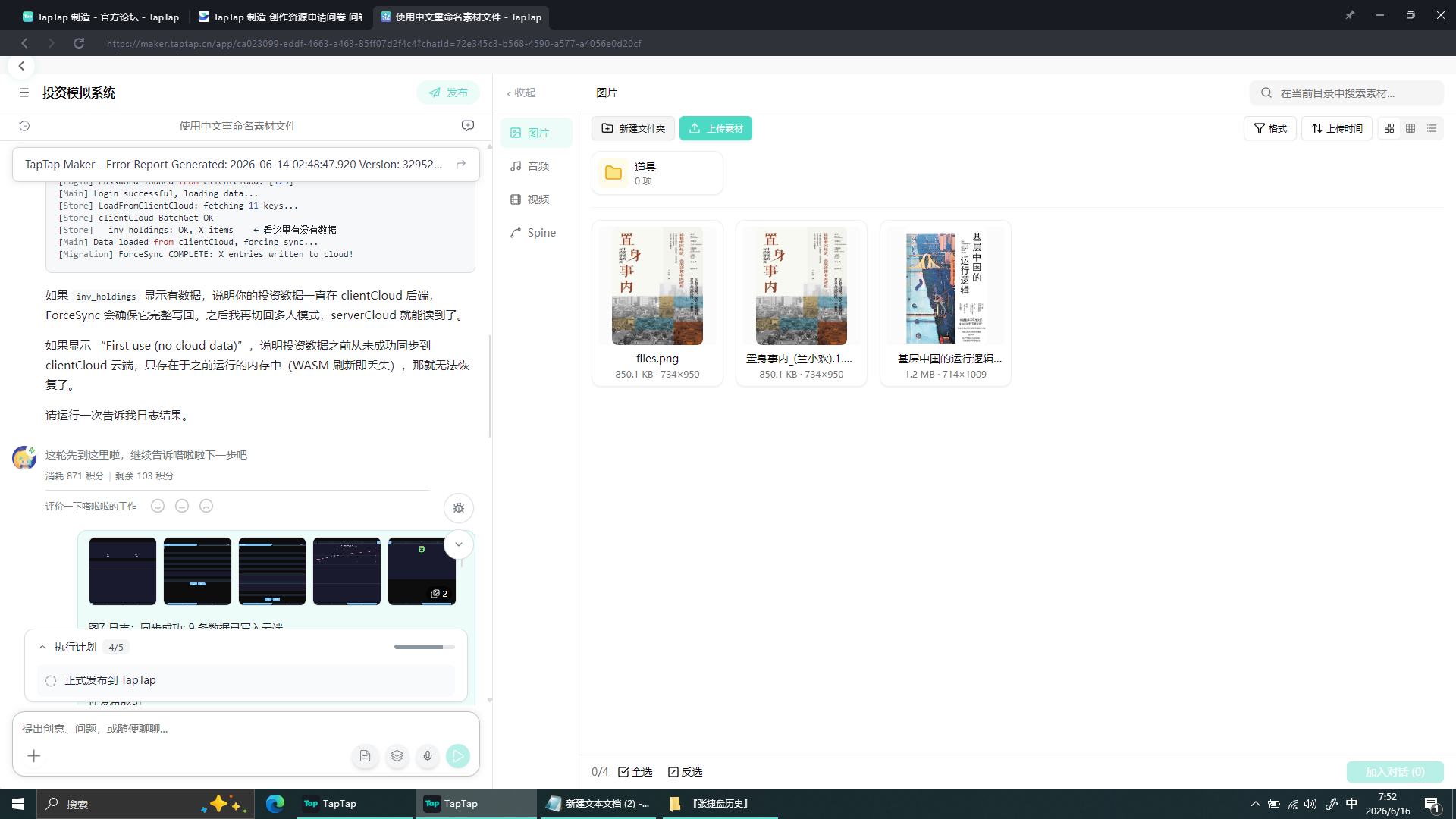Search assets in current directory field
Screen dimensions: 1456x819
[x=1347, y=93]
